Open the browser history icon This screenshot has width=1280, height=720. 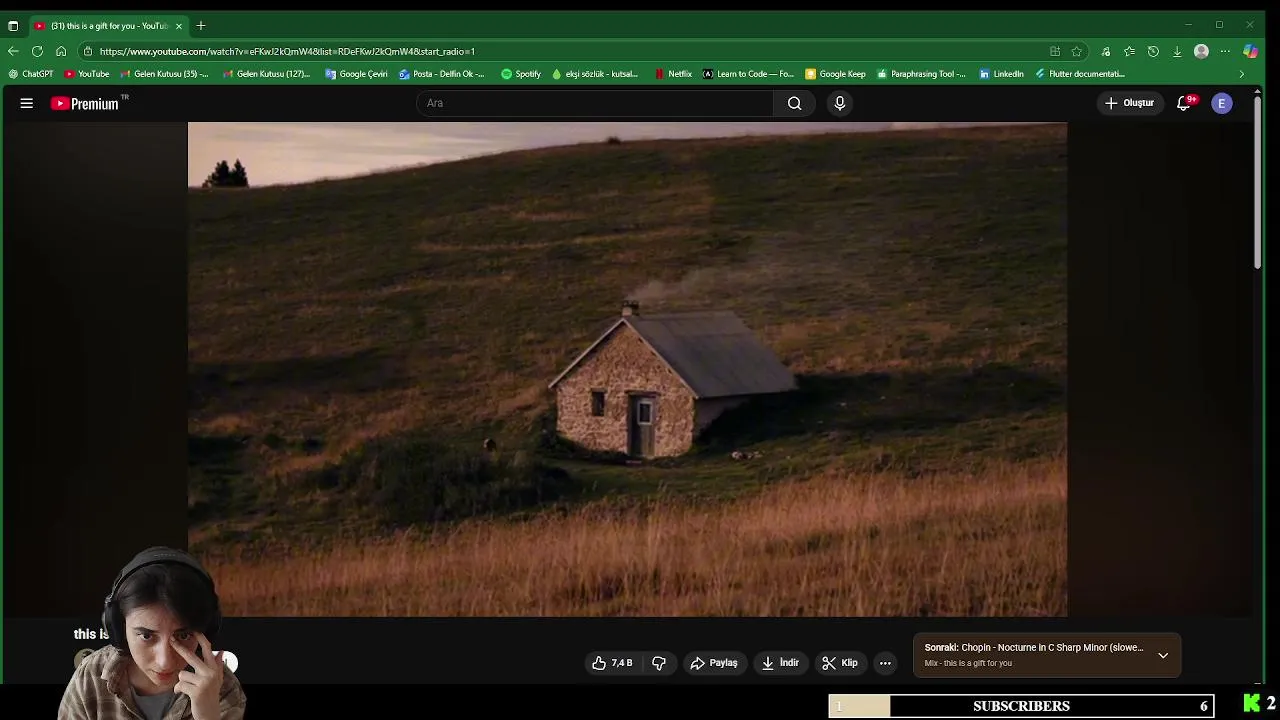pos(1153,51)
